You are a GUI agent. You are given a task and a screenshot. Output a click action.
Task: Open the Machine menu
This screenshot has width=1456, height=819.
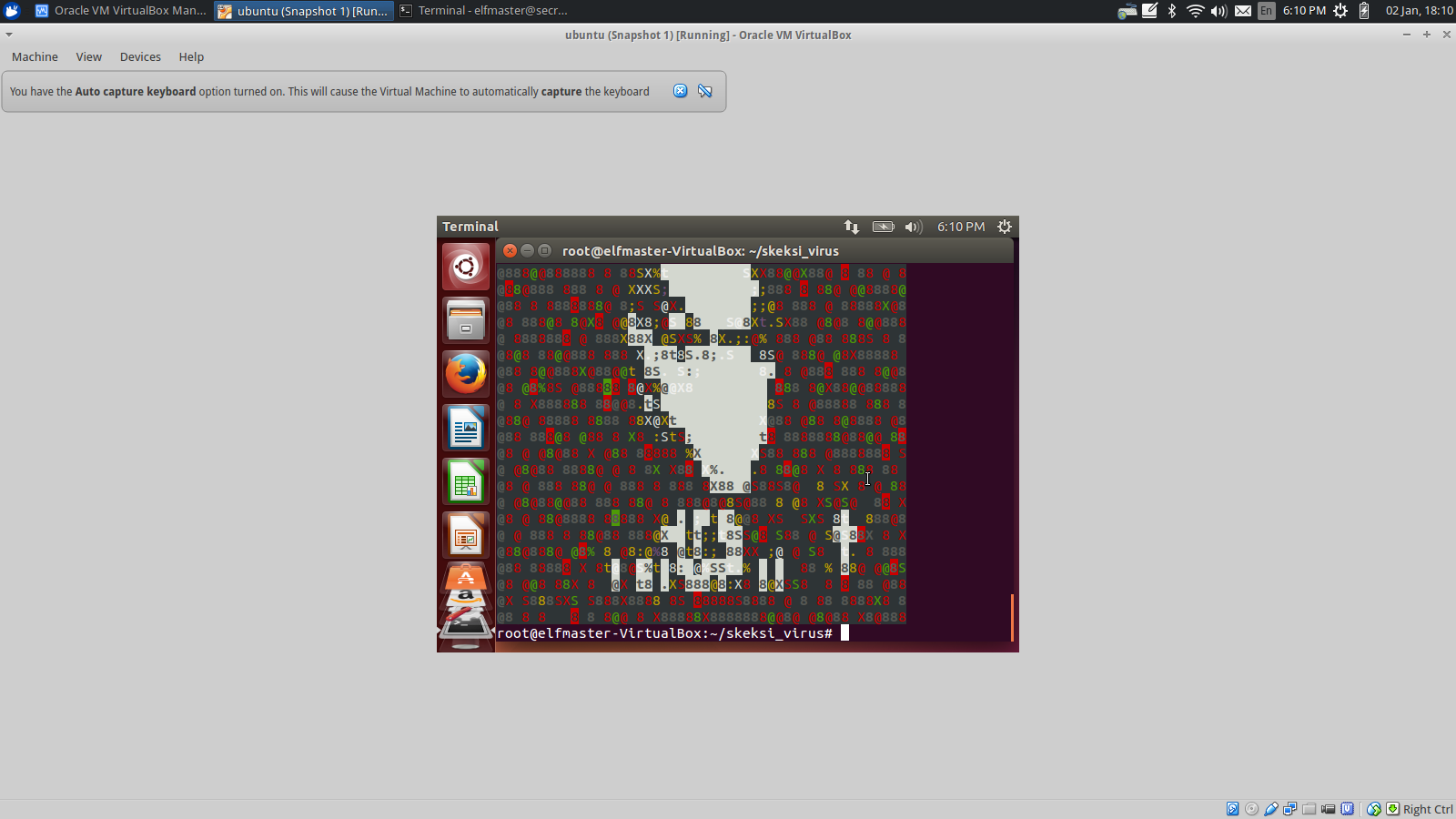(x=35, y=56)
